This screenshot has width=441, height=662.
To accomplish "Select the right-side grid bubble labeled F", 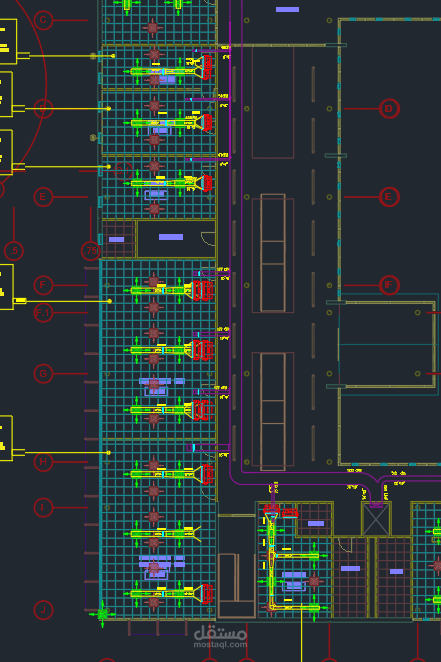I will click(x=389, y=285).
